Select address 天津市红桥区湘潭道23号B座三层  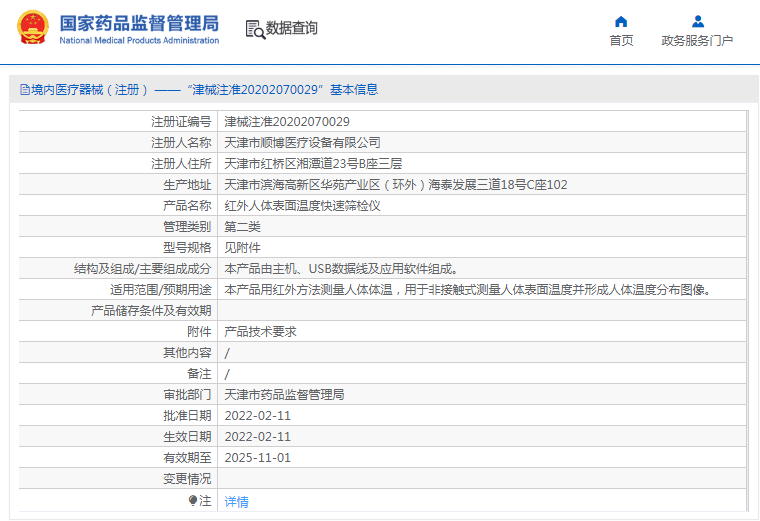pyautogui.click(x=313, y=164)
